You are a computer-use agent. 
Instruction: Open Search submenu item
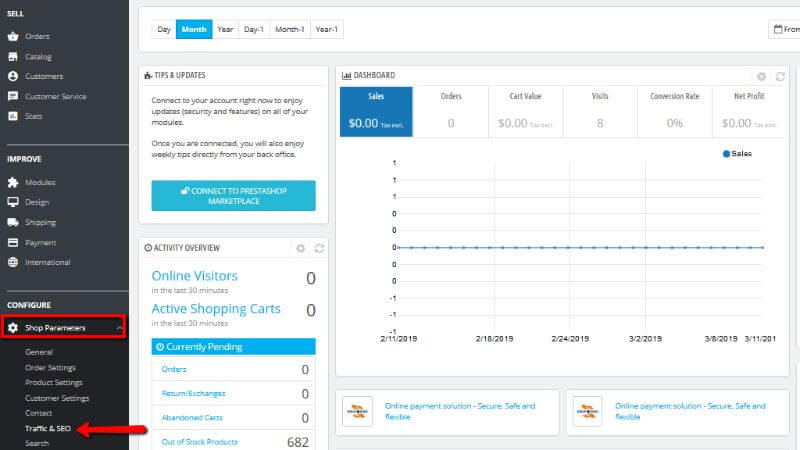pyautogui.click(x=37, y=443)
